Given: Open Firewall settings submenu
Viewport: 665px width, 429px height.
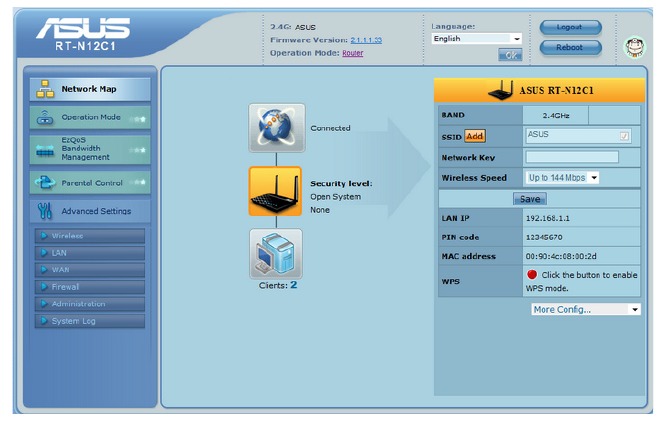Looking at the screenshot, I should click(x=90, y=287).
